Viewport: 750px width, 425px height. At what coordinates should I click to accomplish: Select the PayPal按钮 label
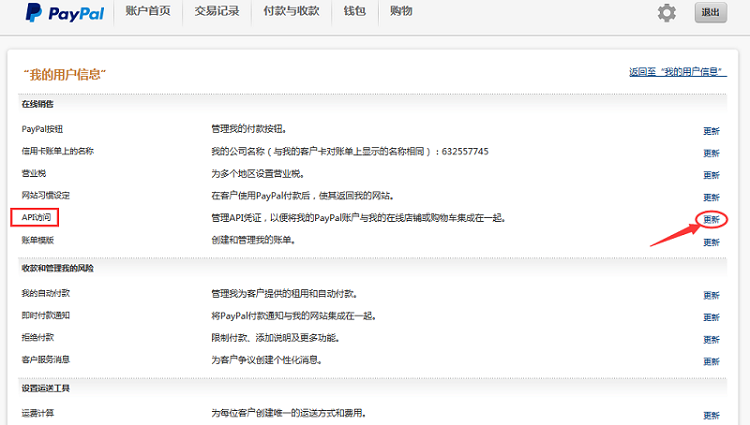coord(42,129)
